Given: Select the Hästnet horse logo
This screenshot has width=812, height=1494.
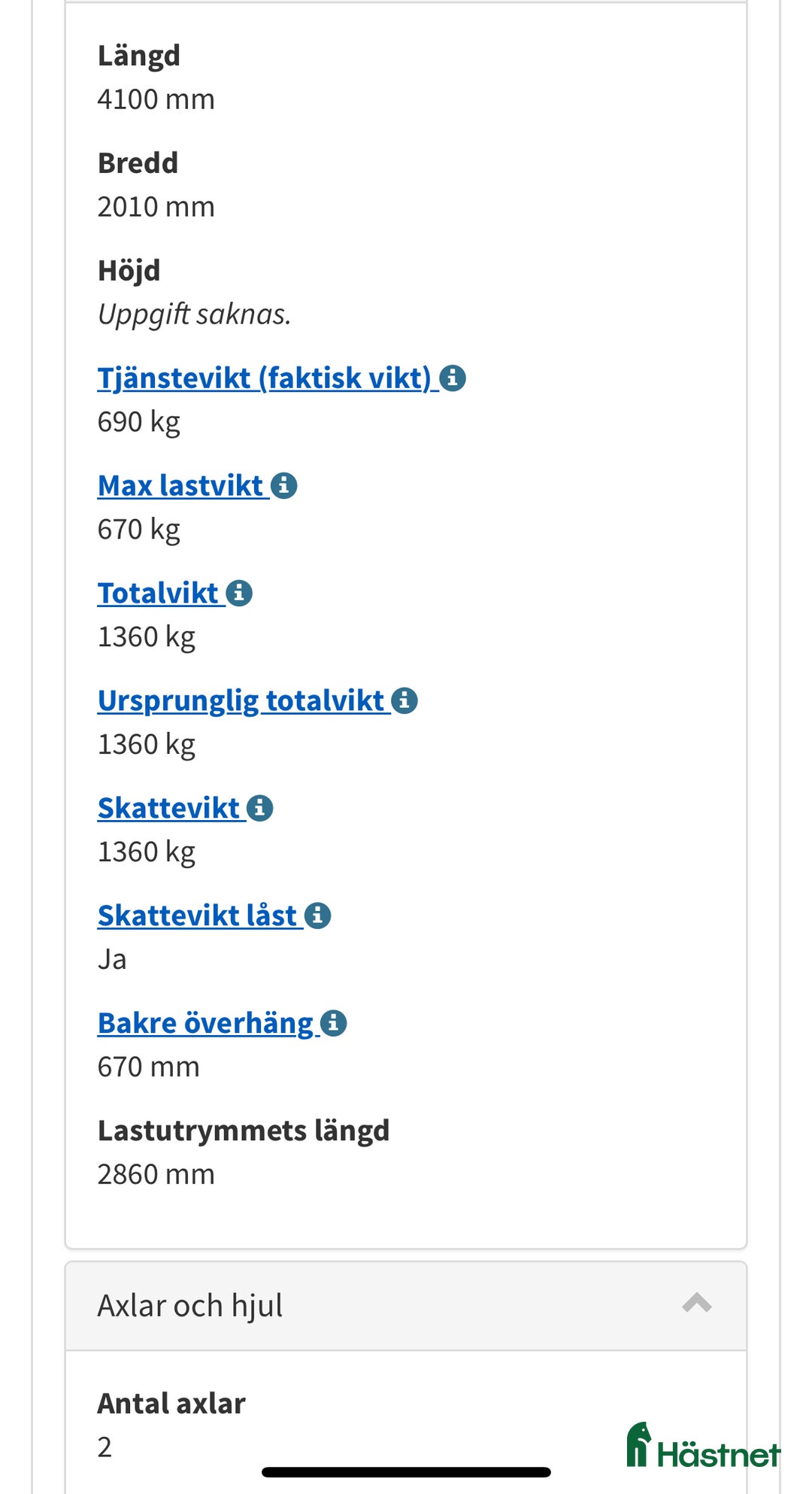Looking at the screenshot, I should pyautogui.click(x=640, y=1441).
